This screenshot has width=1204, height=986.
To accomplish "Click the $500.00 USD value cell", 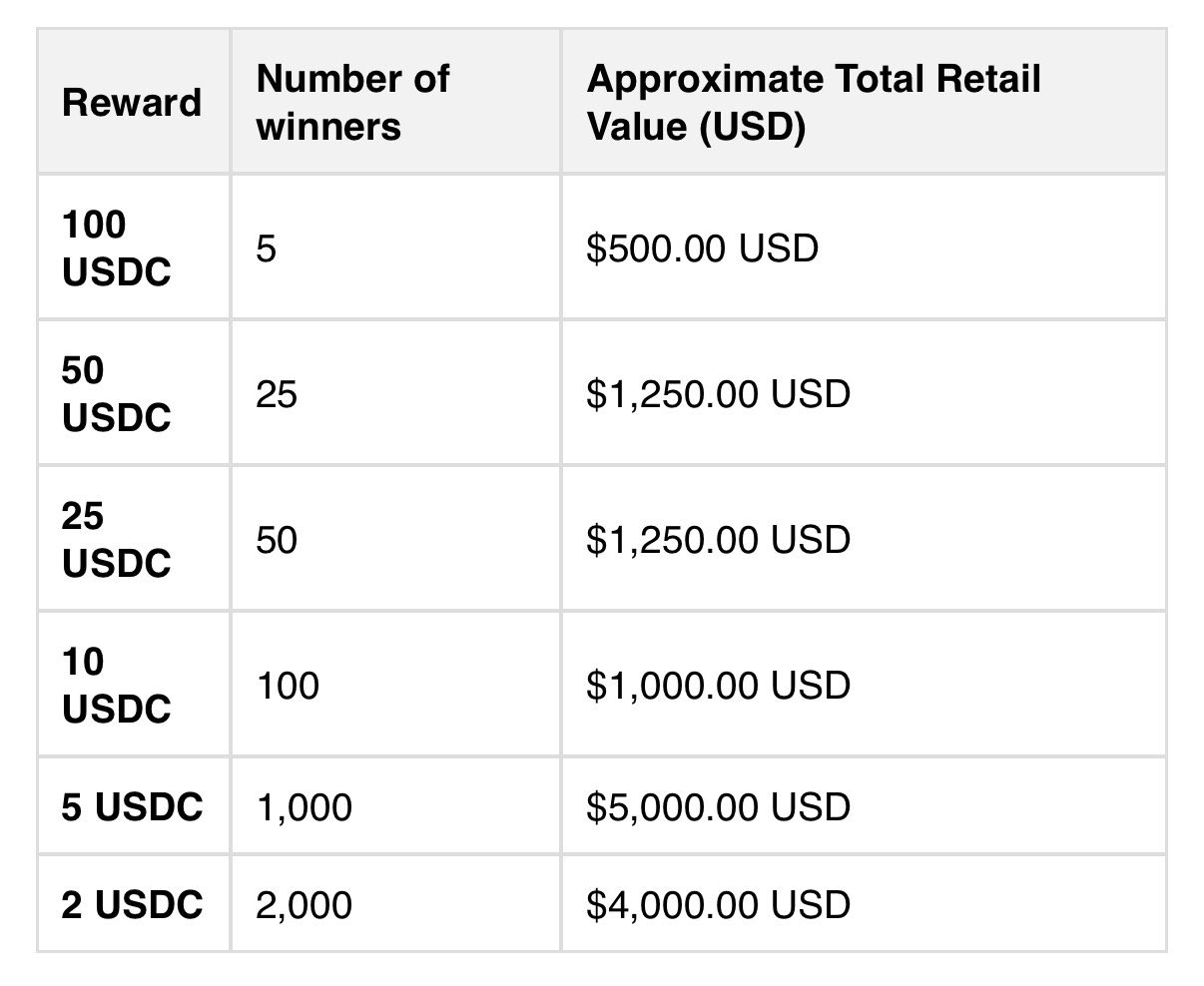I will [702, 248].
